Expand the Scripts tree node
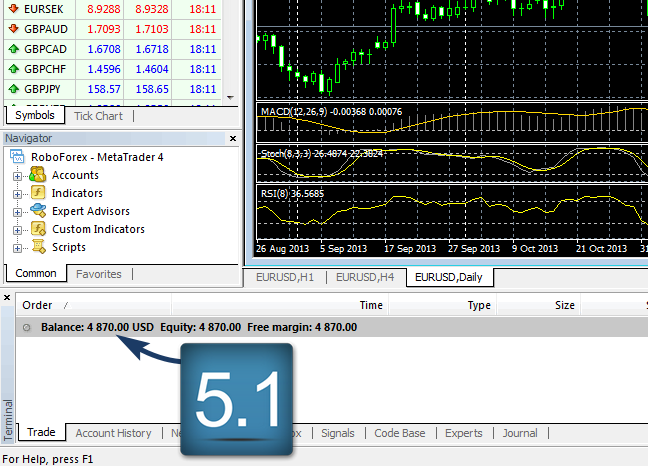Screen dimensions: 648x466 (x=17, y=248)
